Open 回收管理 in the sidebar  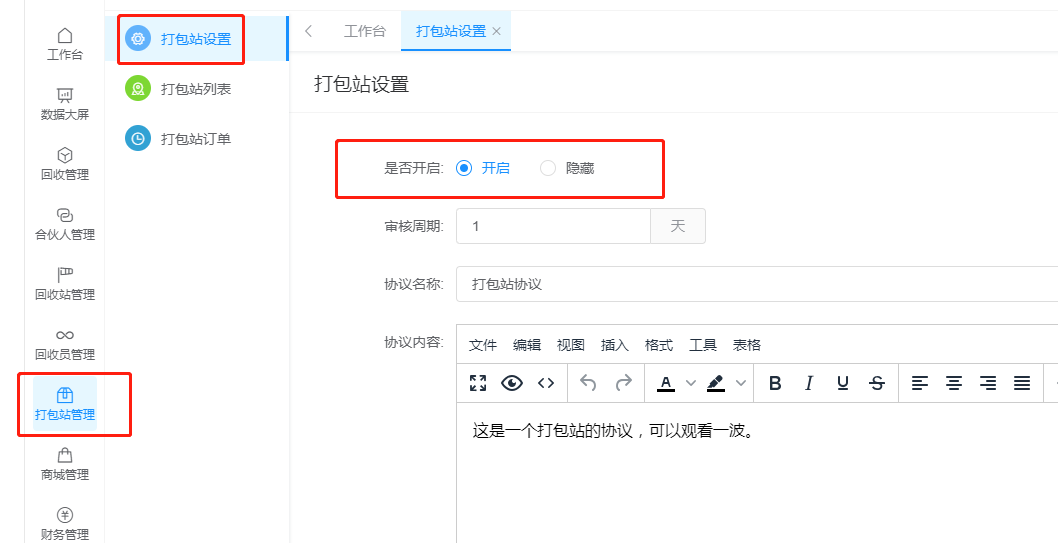65,165
